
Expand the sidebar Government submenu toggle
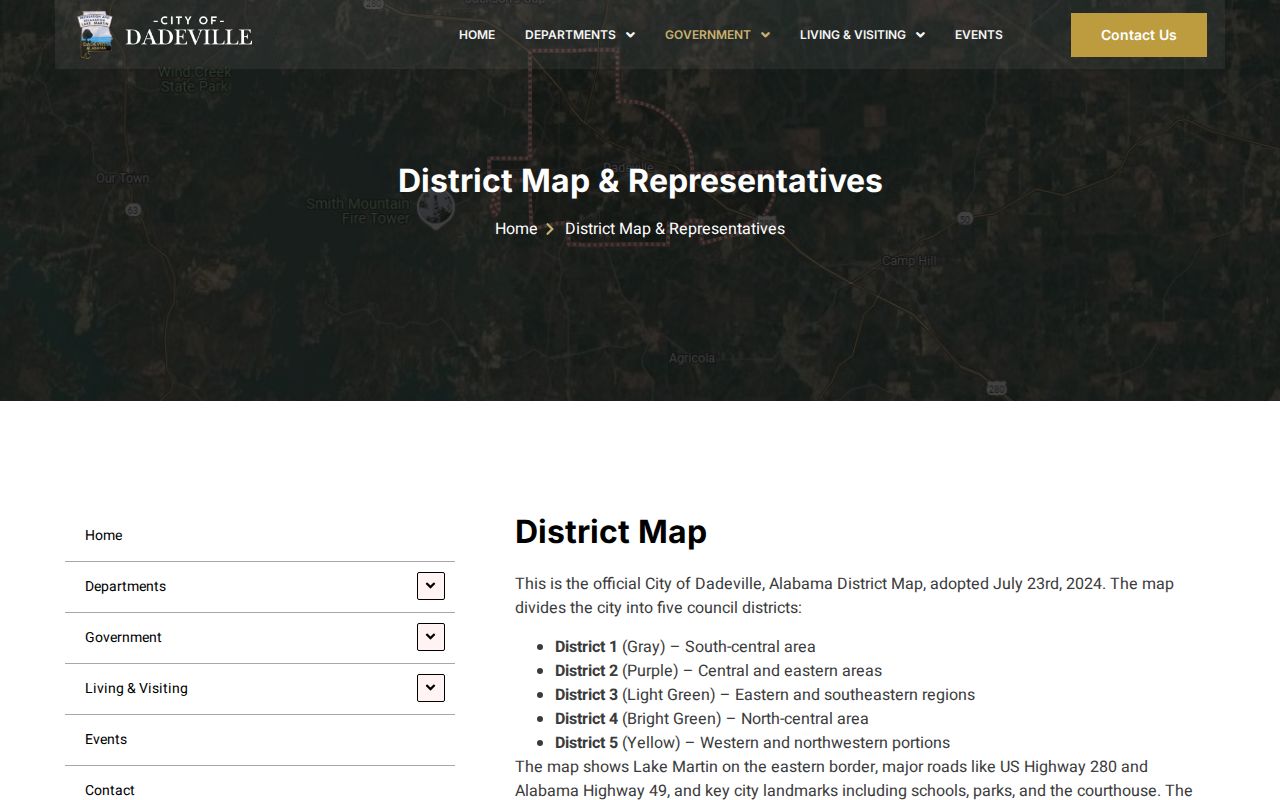click(x=431, y=637)
